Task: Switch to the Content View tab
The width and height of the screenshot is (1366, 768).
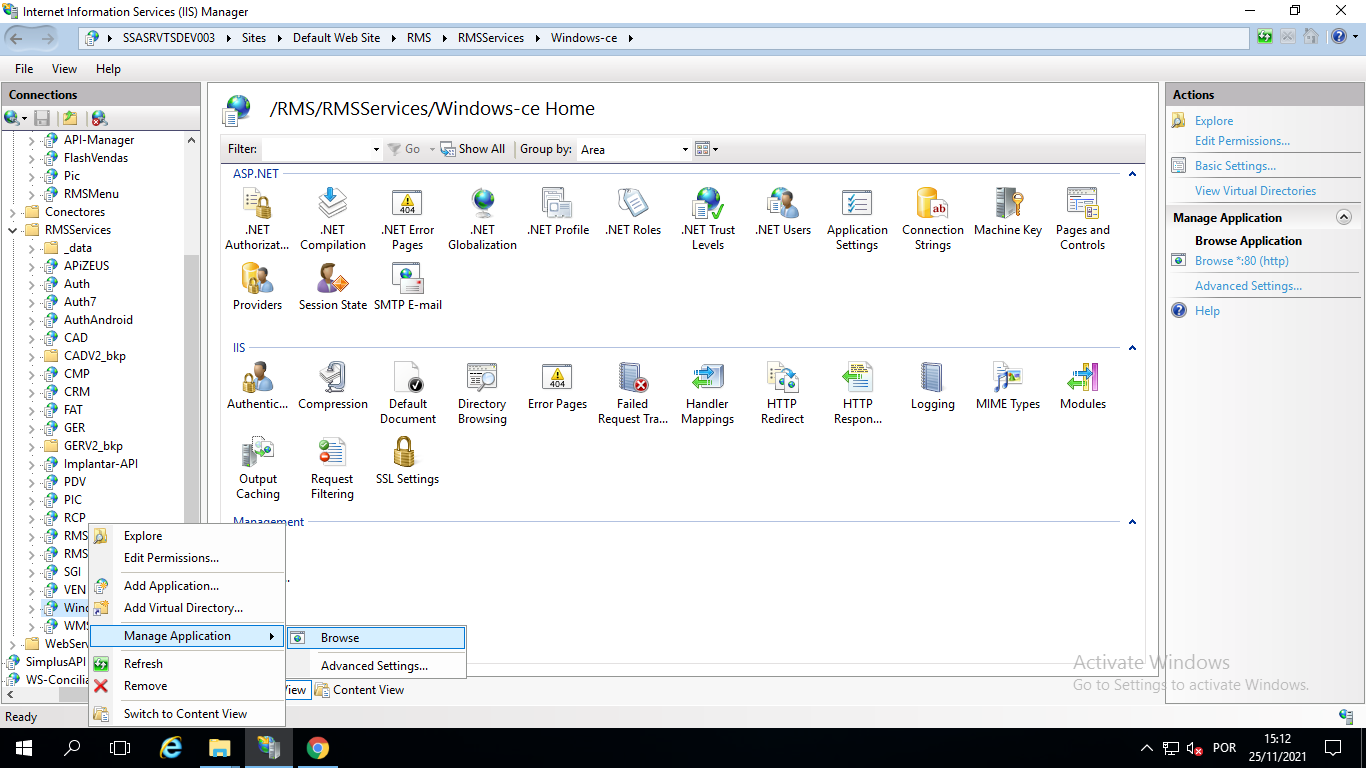Action: click(359, 690)
